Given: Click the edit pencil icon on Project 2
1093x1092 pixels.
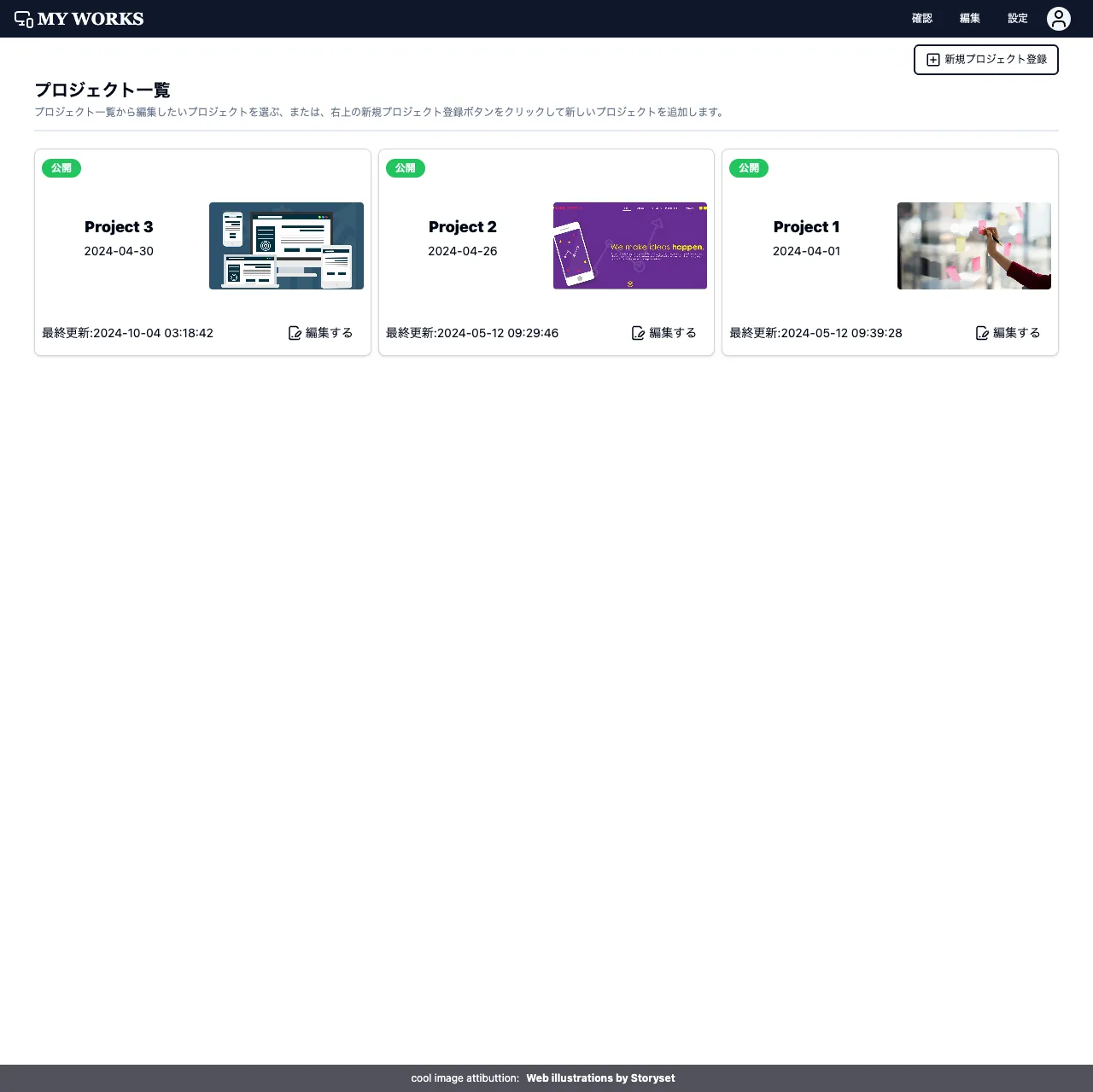Looking at the screenshot, I should coord(638,333).
